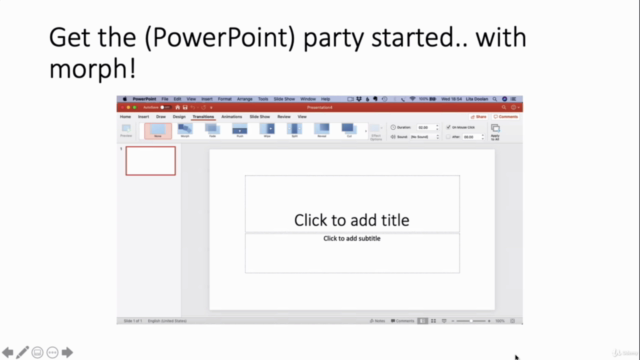Open the pen annotation tool
640x360 pixels.
(x=22, y=352)
